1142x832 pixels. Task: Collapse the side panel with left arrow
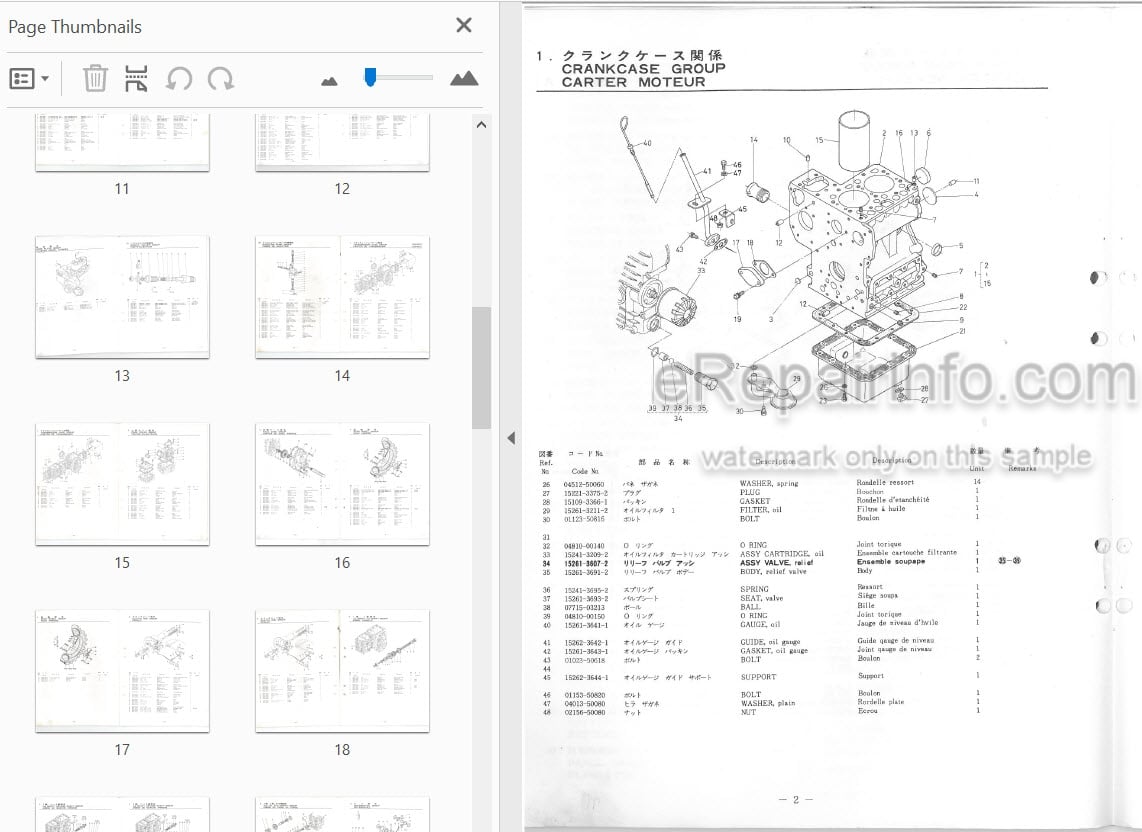(x=511, y=438)
